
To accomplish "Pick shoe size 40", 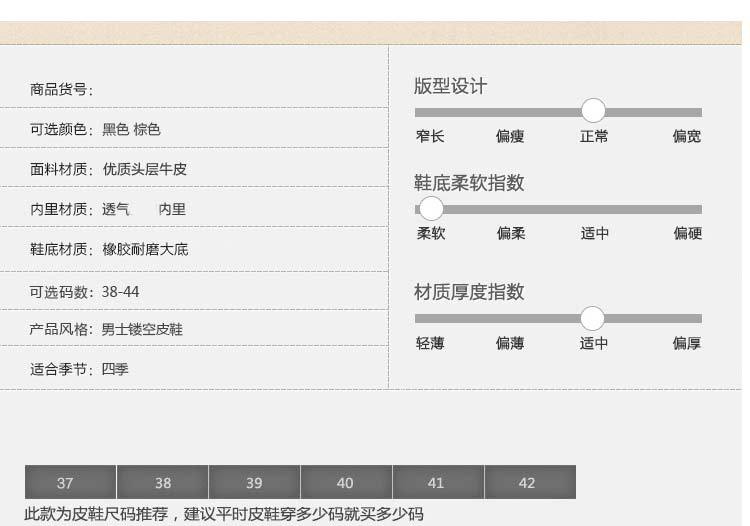I will [x=346, y=482].
